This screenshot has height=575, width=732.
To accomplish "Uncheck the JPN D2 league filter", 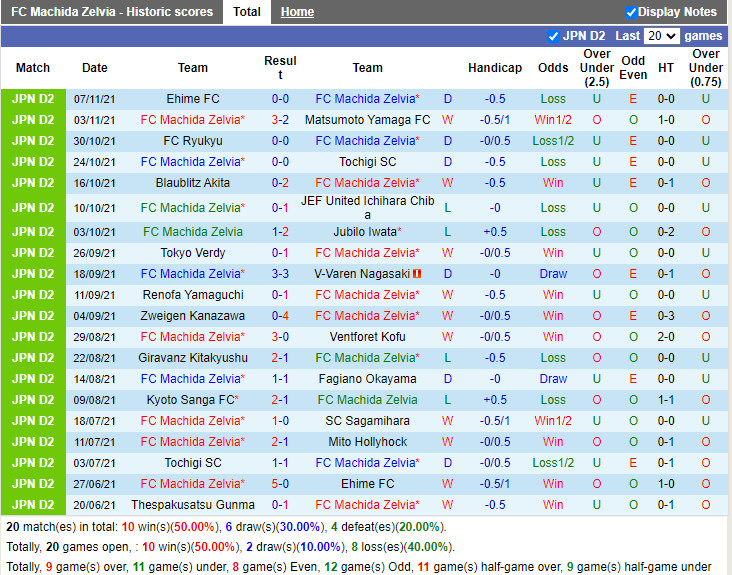I will (553, 36).
